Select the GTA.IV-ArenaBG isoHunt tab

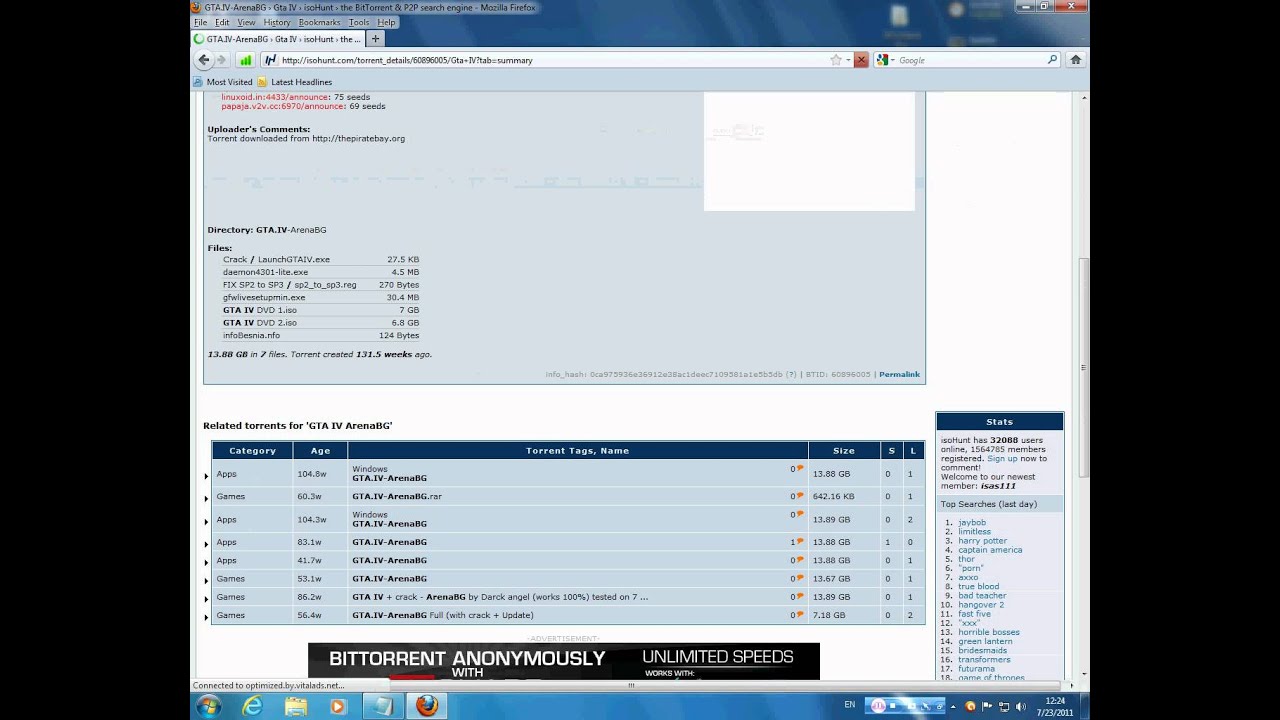278,39
